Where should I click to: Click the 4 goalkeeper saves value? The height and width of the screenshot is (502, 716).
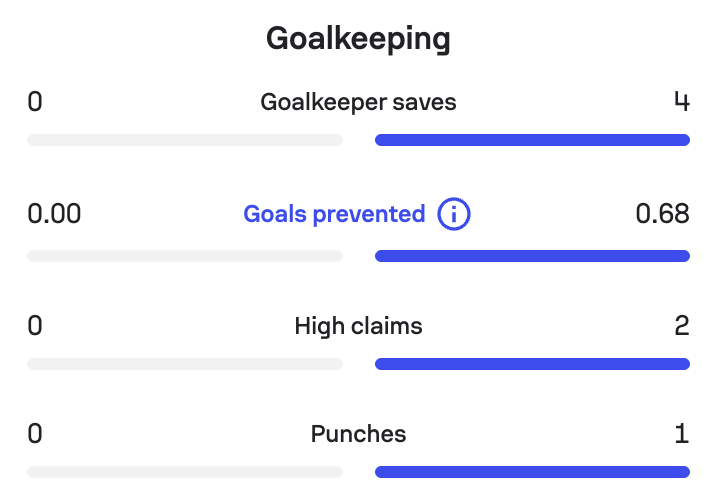(x=682, y=101)
